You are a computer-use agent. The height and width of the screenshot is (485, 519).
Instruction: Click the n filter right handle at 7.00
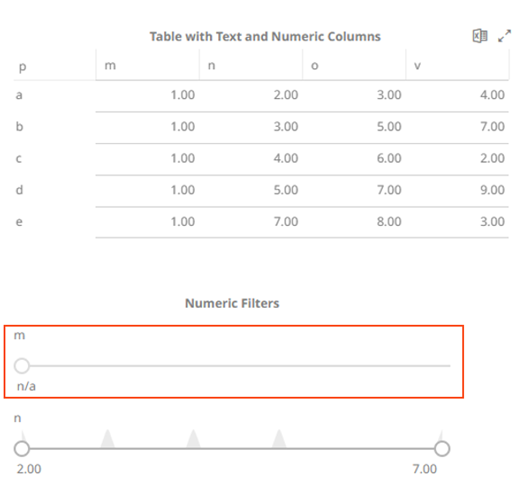(442, 448)
